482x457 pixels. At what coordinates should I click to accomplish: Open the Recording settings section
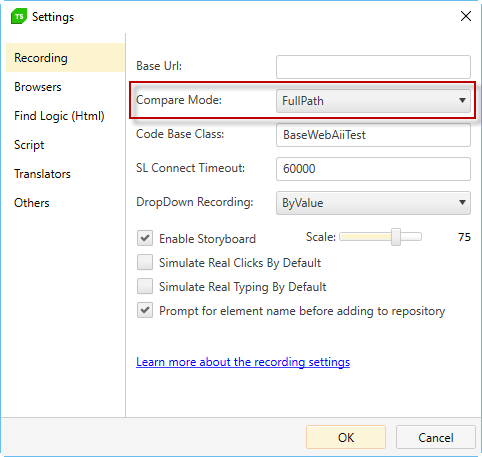[65, 58]
